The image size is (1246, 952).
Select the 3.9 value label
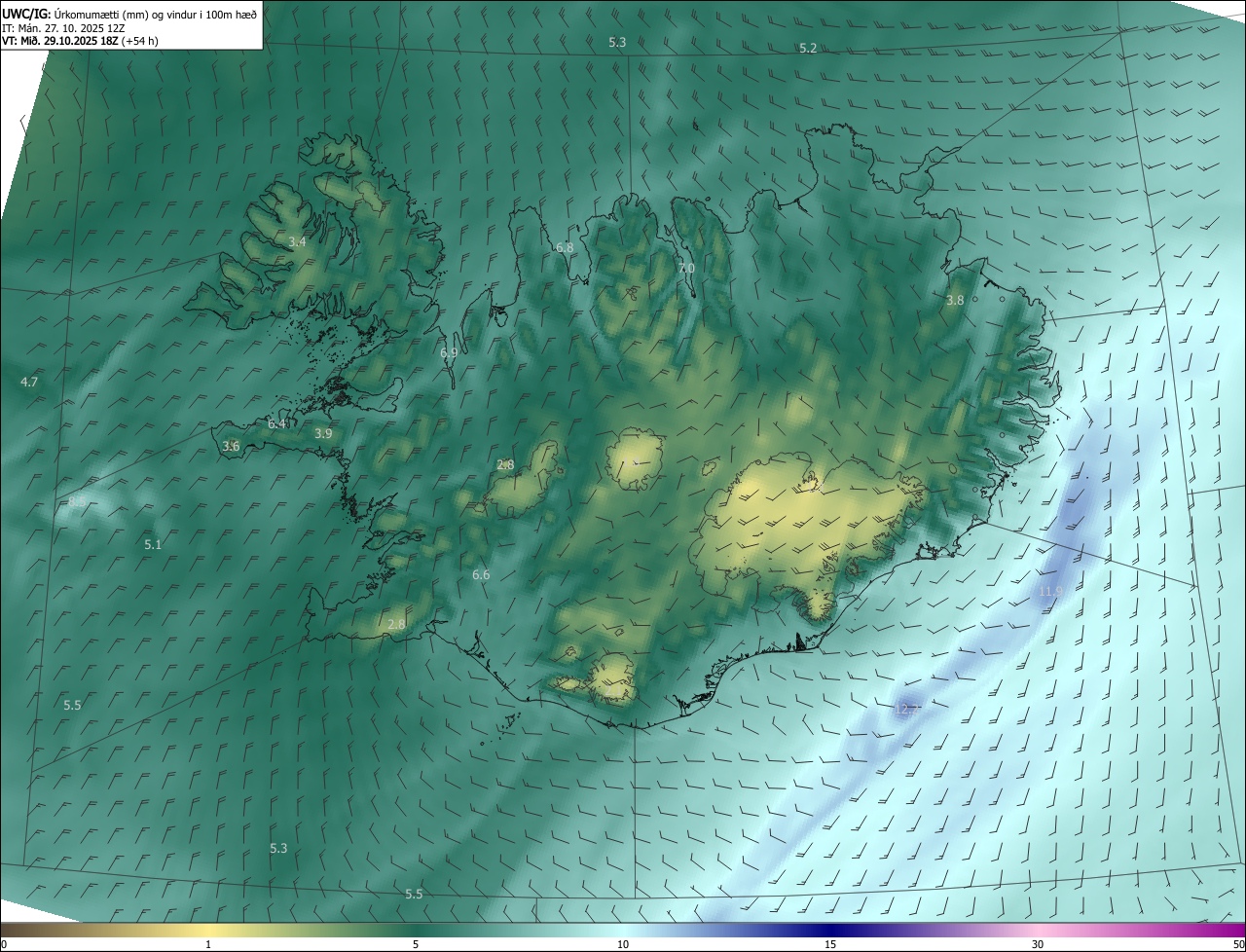point(323,433)
